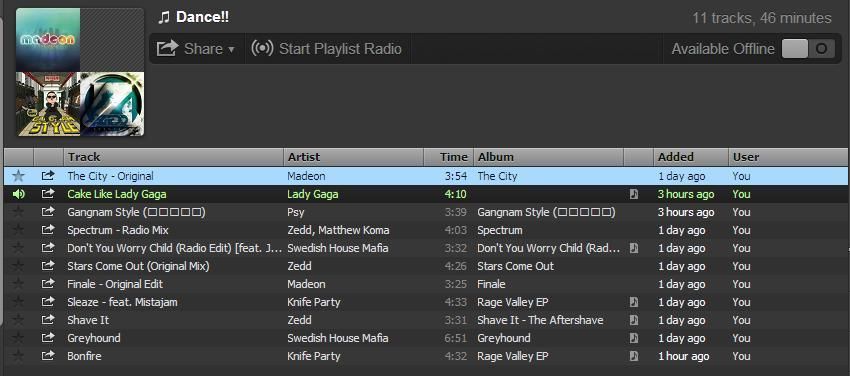850x376 pixels.
Task: Select track name Bonfire
Action: 84,356
